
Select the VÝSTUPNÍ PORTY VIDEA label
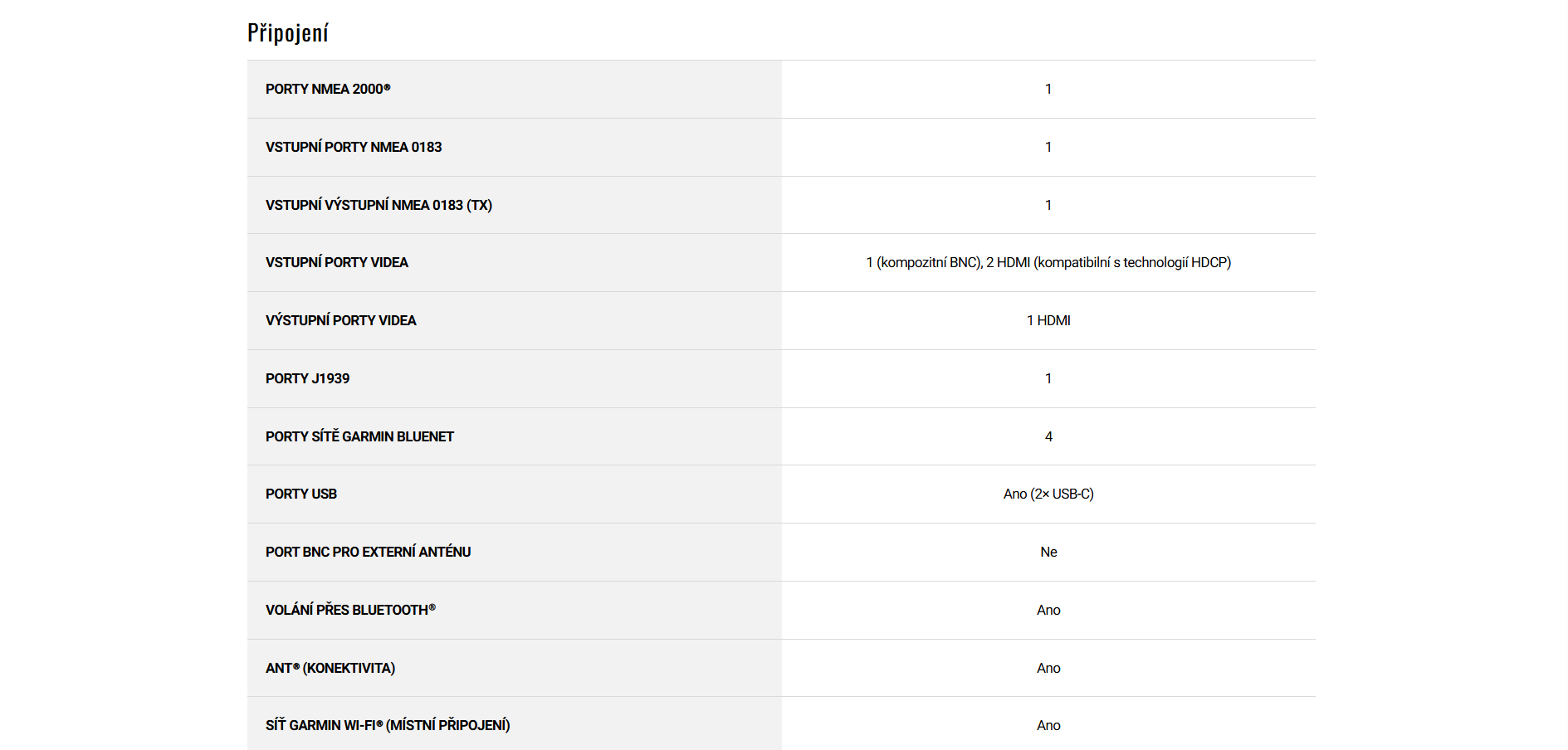point(341,320)
